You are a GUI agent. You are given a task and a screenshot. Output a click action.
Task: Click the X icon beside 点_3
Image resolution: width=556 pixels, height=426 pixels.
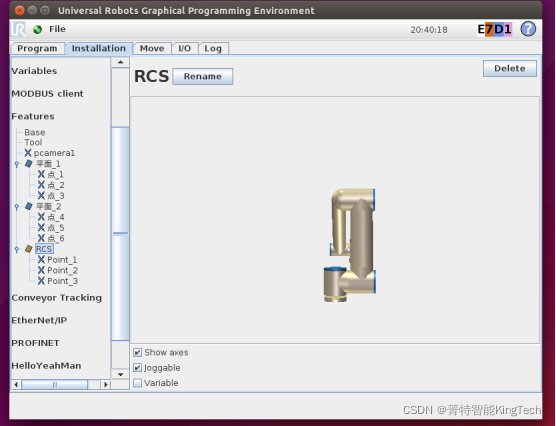[x=41, y=195]
